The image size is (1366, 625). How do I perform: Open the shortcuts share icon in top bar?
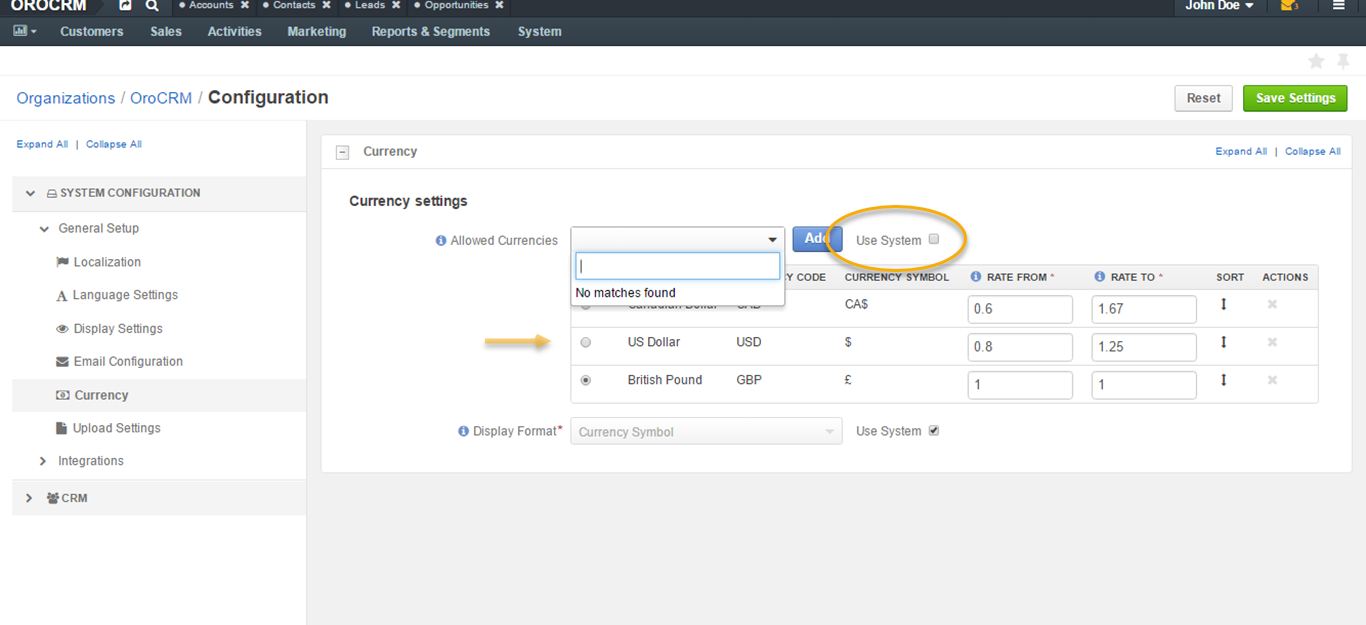pyautogui.click(x=125, y=5)
